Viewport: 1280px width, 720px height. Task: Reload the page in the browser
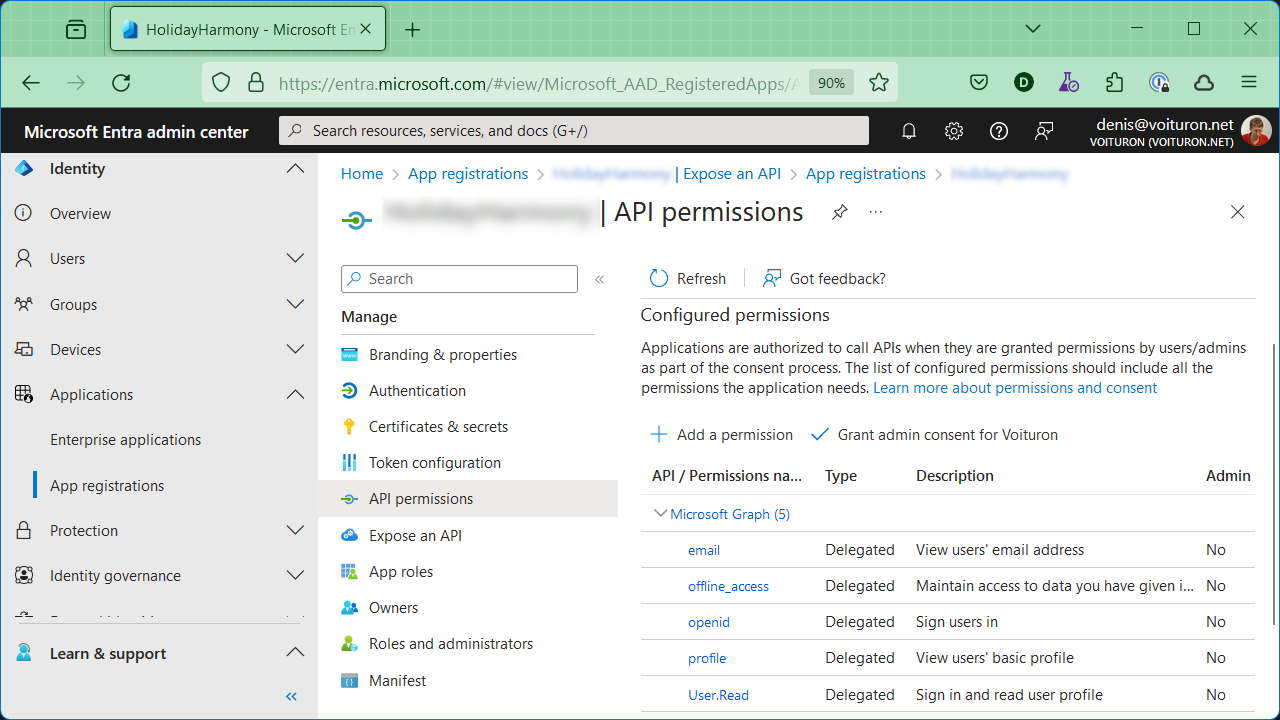pos(121,83)
